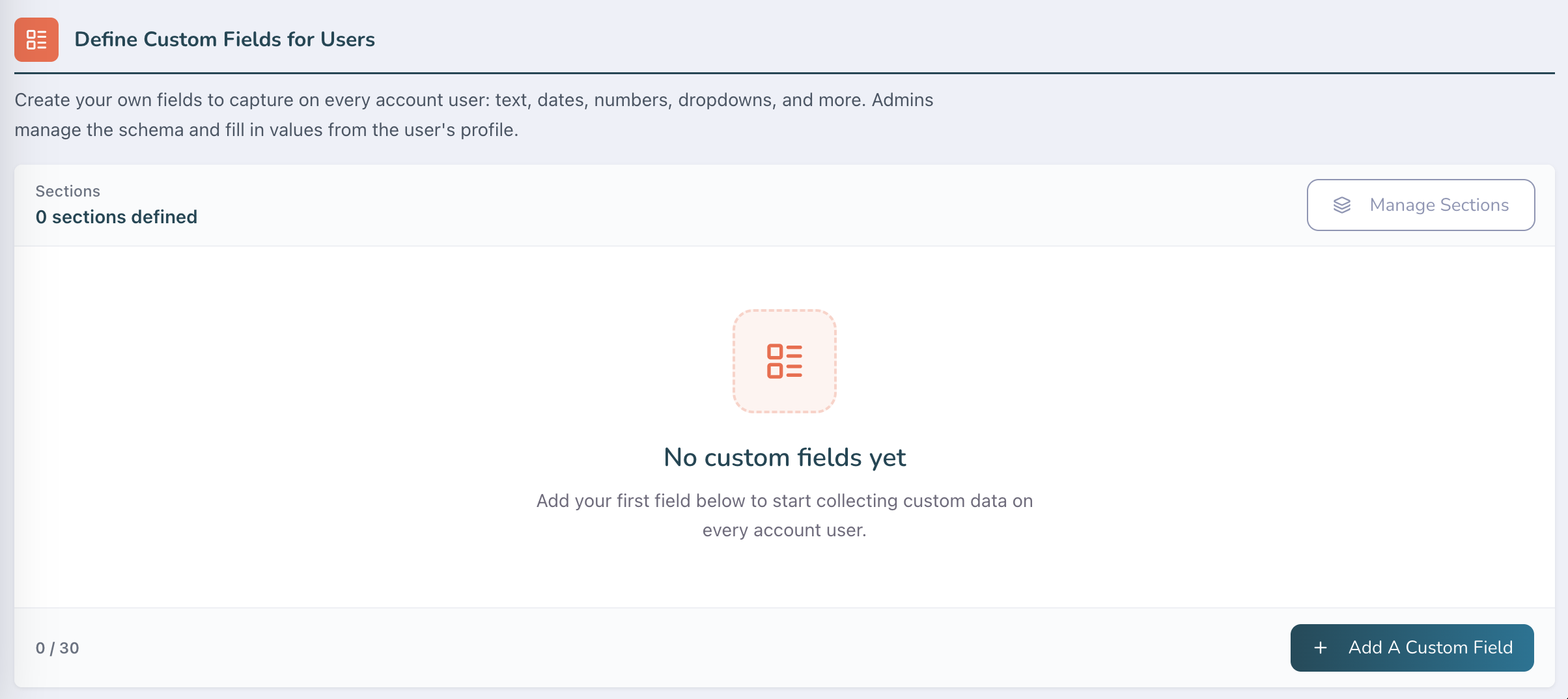Click the horizontal divider under the heading
The height and width of the screenshot is (699, 1568).
point(785,73)
